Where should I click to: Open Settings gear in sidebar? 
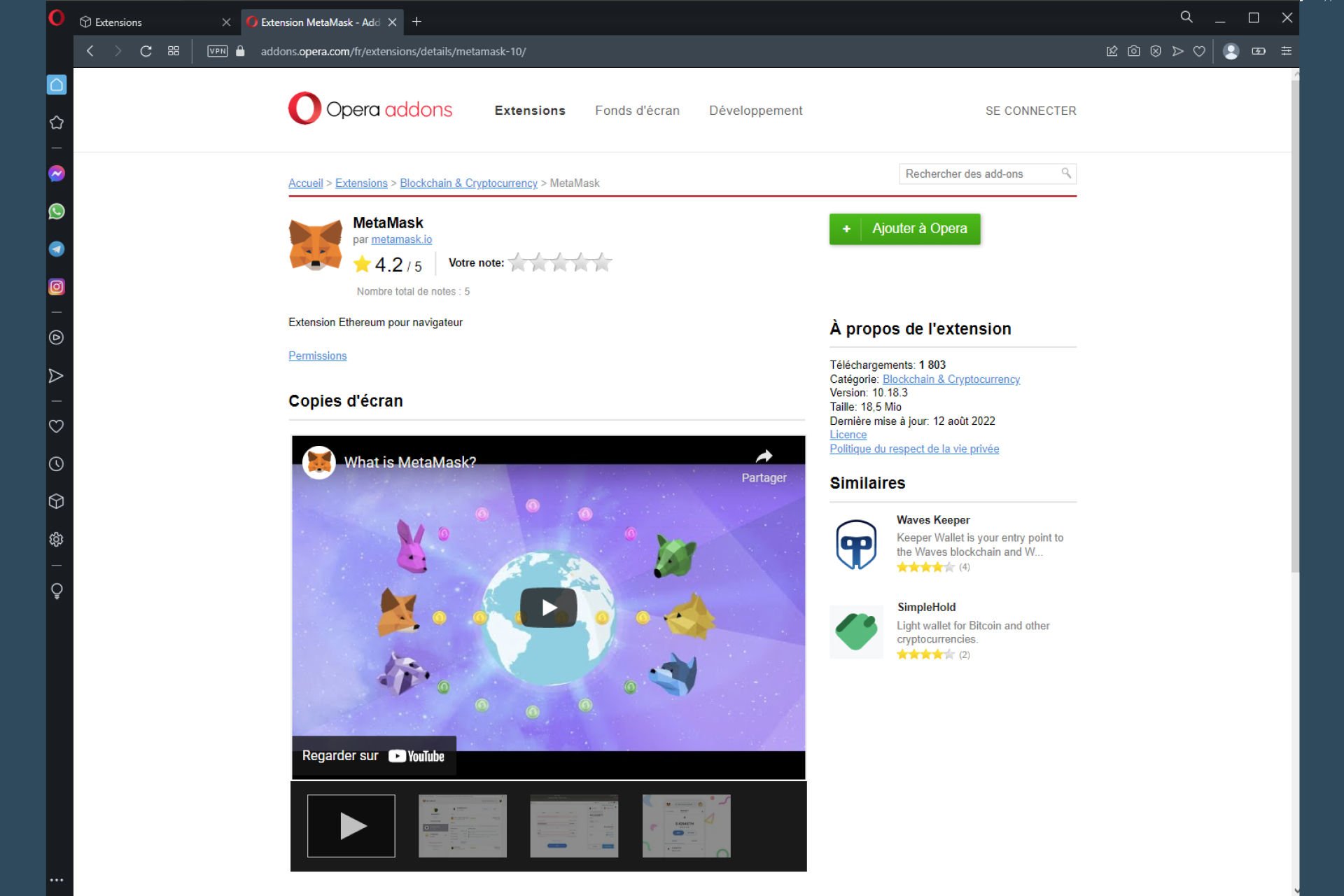(57, 540)
